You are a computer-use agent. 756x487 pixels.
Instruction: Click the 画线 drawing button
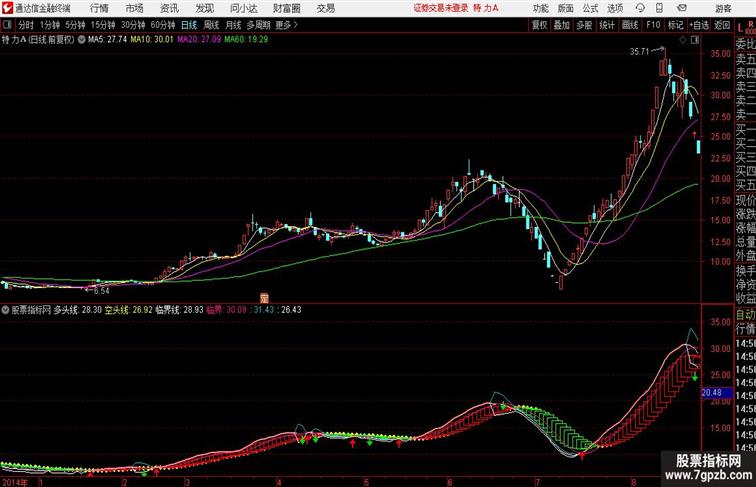[x=630, y=25]
